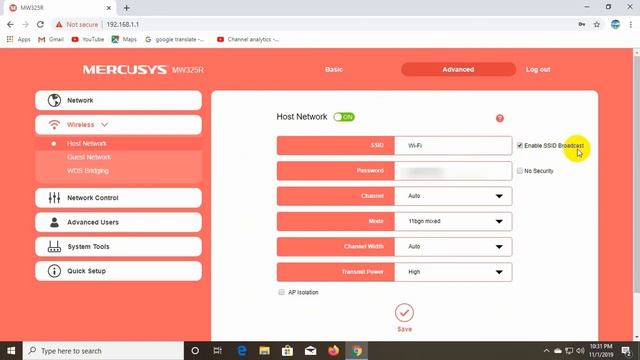
Task: Open the Windows Start menu
Action: click(x=11, y=351)
